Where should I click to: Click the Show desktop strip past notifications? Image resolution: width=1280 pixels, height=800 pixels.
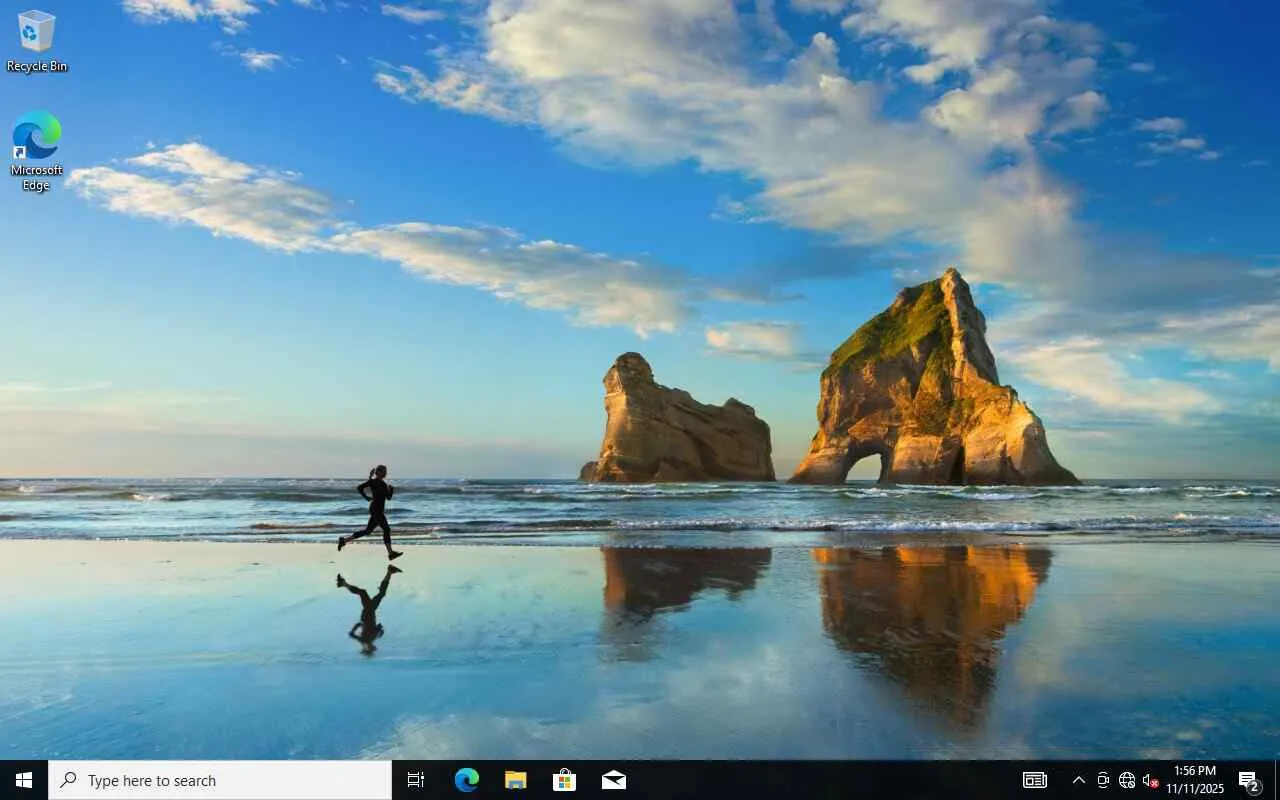[1277, 780]
